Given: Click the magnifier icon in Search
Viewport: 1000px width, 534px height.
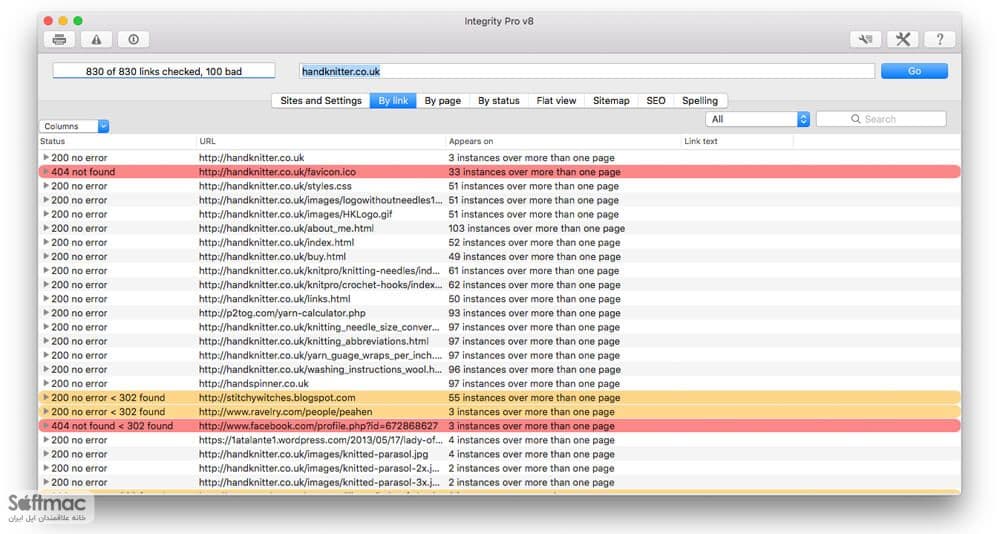Looking at the screenshot, I should pyautogui.click(x=855, y=119).
